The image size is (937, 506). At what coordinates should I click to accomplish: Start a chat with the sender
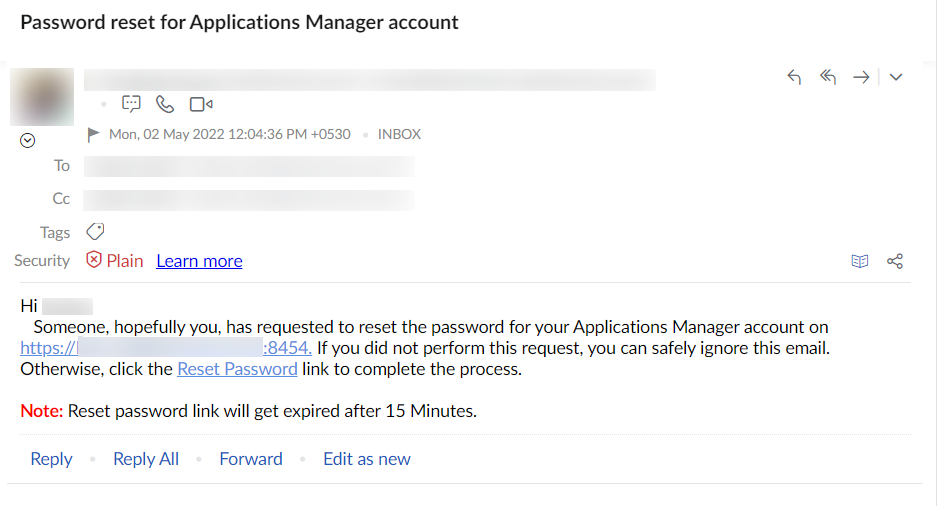(131, 104)
